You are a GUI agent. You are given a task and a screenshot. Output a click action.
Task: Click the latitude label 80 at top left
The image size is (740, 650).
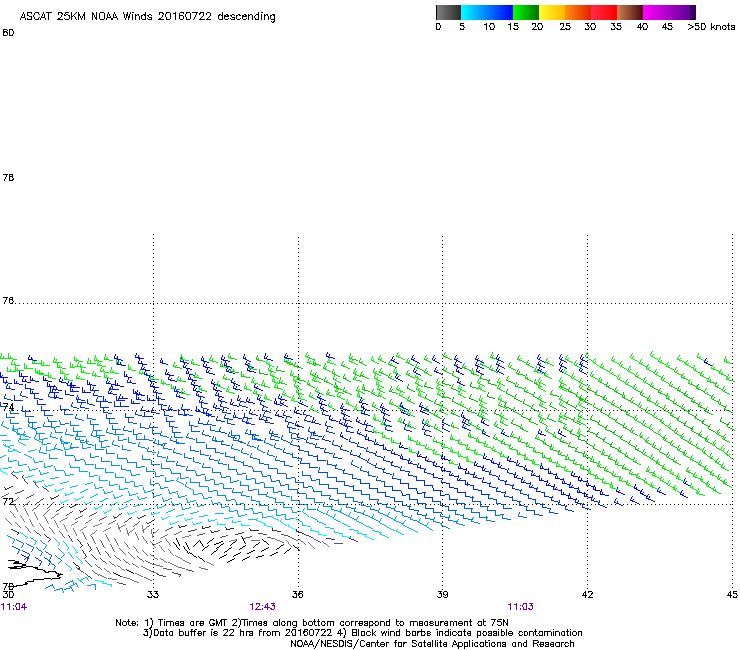point(8,33)
